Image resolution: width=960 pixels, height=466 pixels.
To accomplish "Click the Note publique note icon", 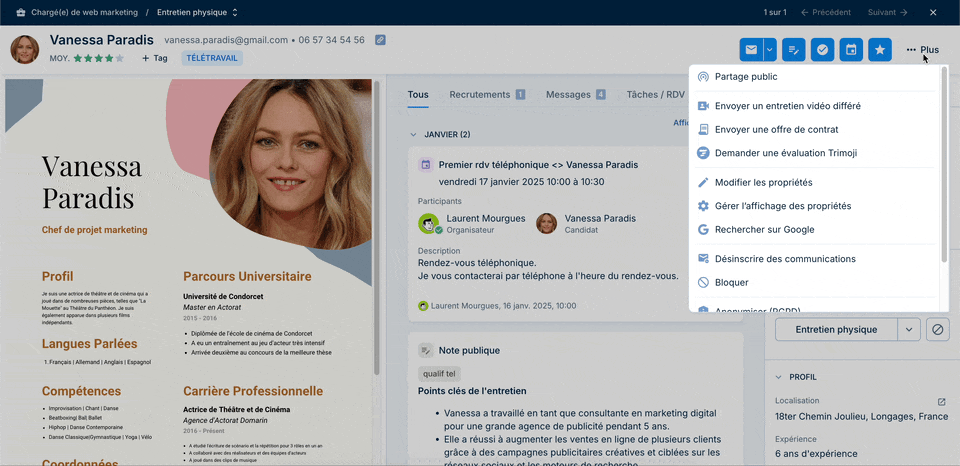I will (x=426, y=350).
